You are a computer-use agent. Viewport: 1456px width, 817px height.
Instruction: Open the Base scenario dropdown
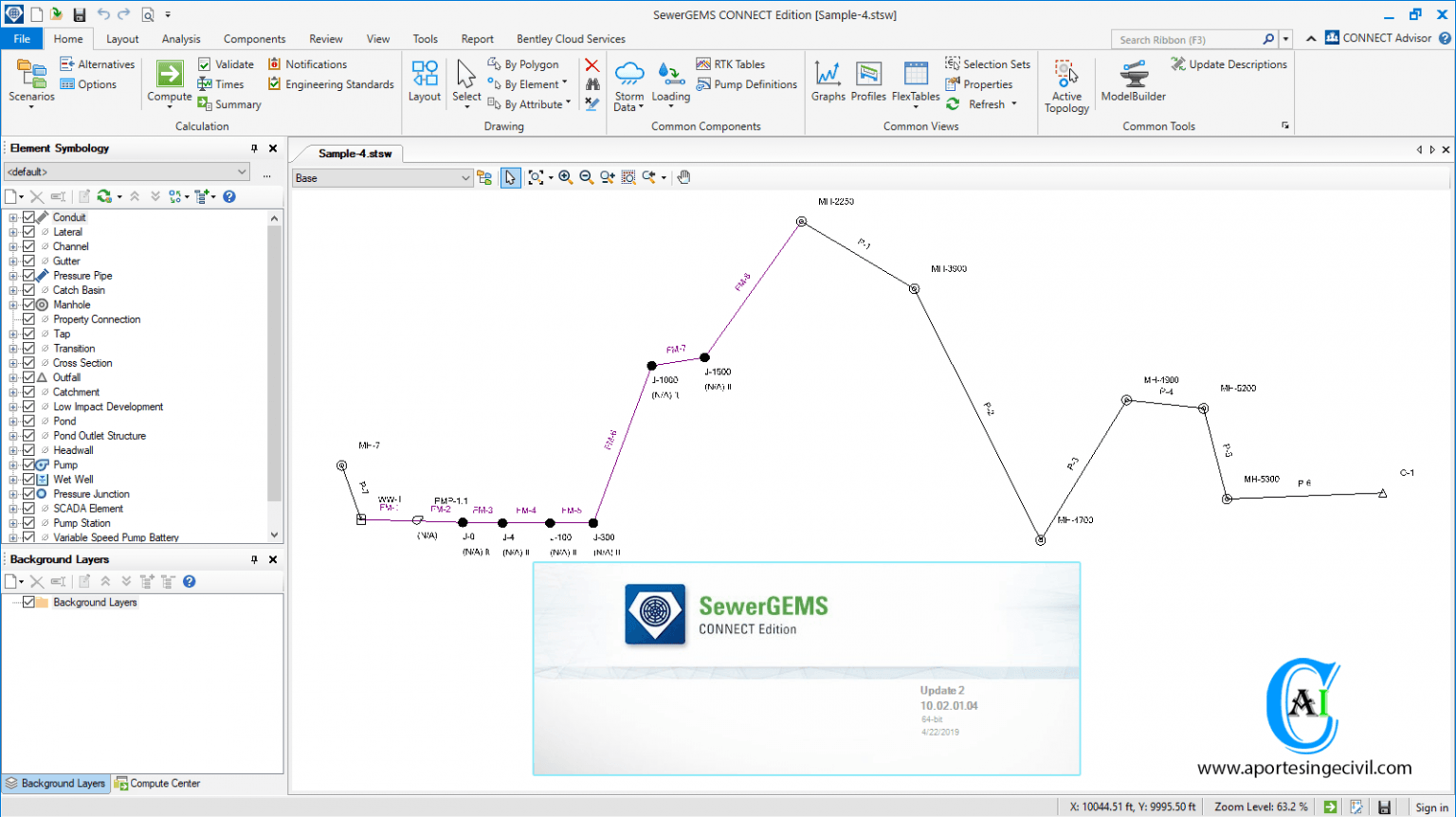coord(382,177)
